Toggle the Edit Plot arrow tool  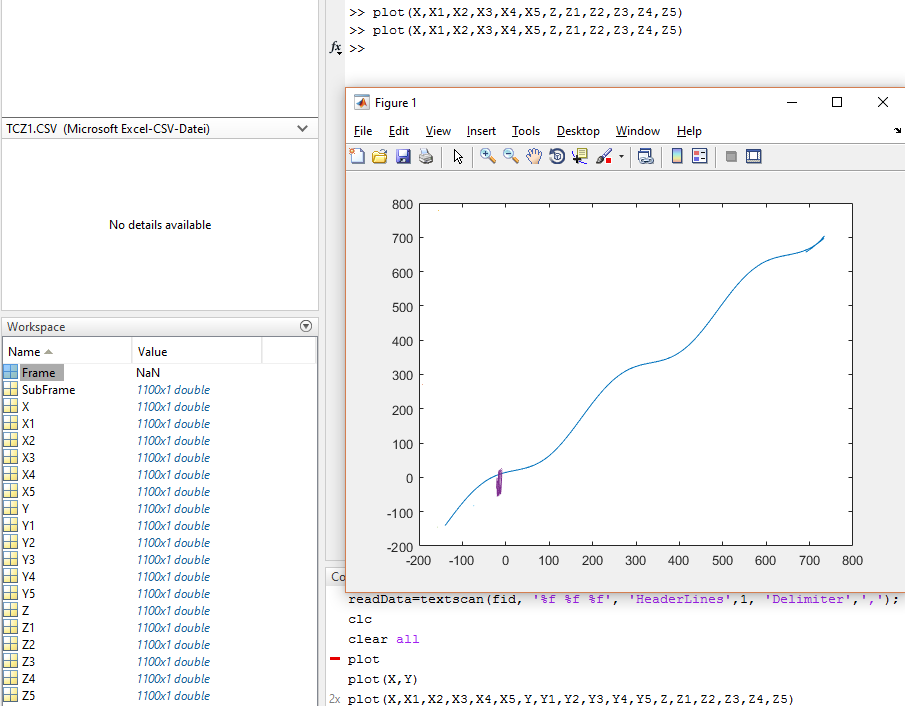(x=458, y=156)
